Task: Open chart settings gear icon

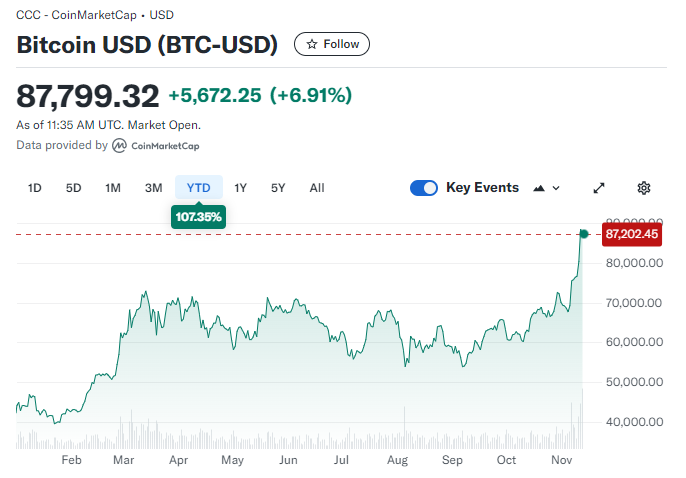Action: [x=644, y=188]
